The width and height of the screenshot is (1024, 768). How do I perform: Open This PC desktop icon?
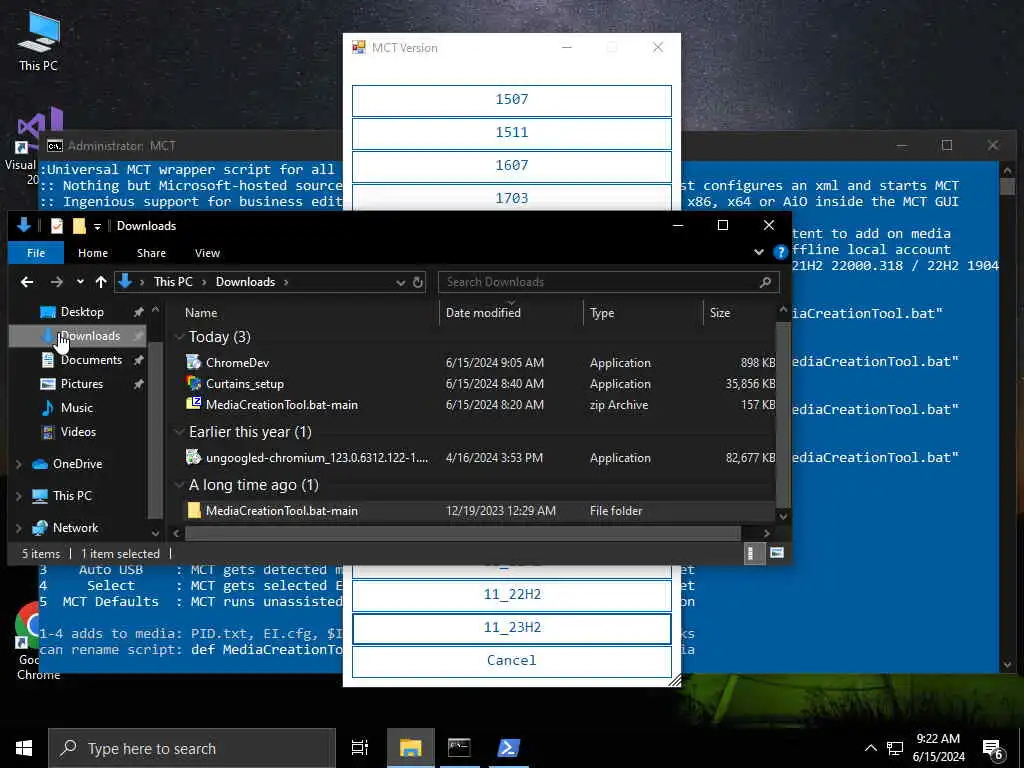coord(38,40)
